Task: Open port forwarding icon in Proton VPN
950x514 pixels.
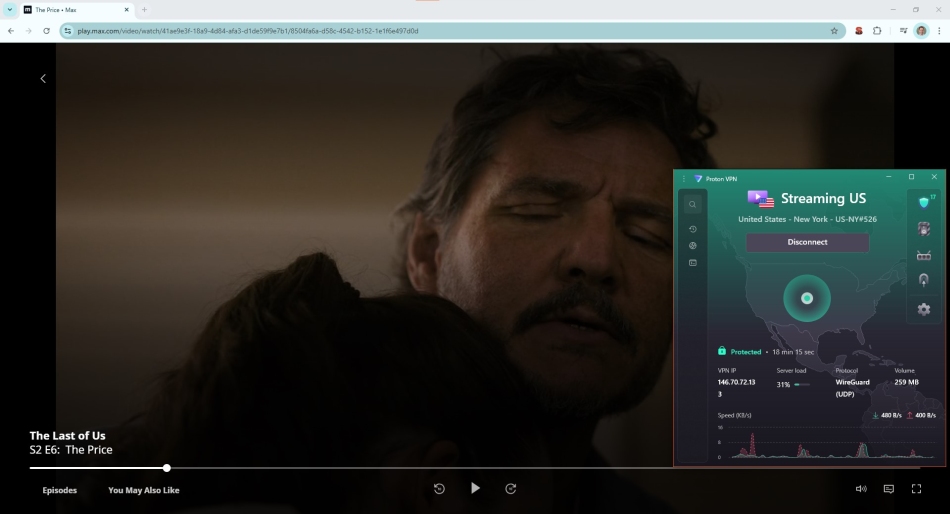Action: [x=924, y=255]
